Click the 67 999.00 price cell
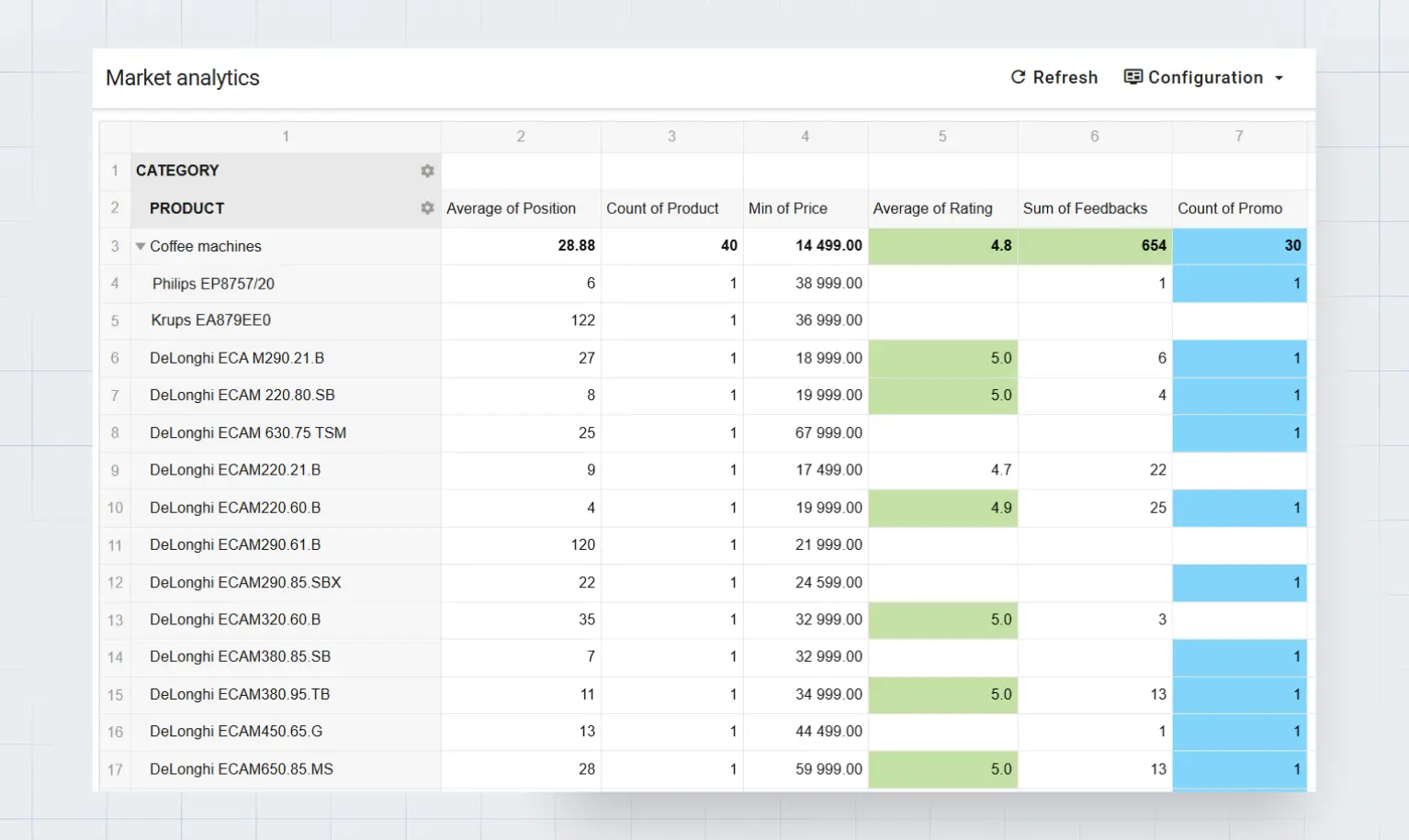The width and height of the screenshot is (1409, 840). tap(806, 433)
